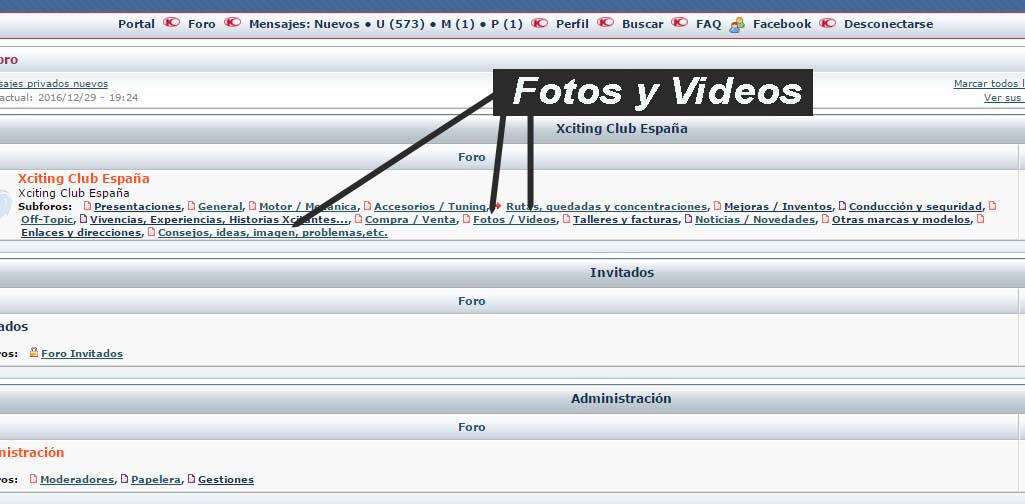Click the page icon before Moderadores
The image size is (1025, 504).
[x=34, y=479]
